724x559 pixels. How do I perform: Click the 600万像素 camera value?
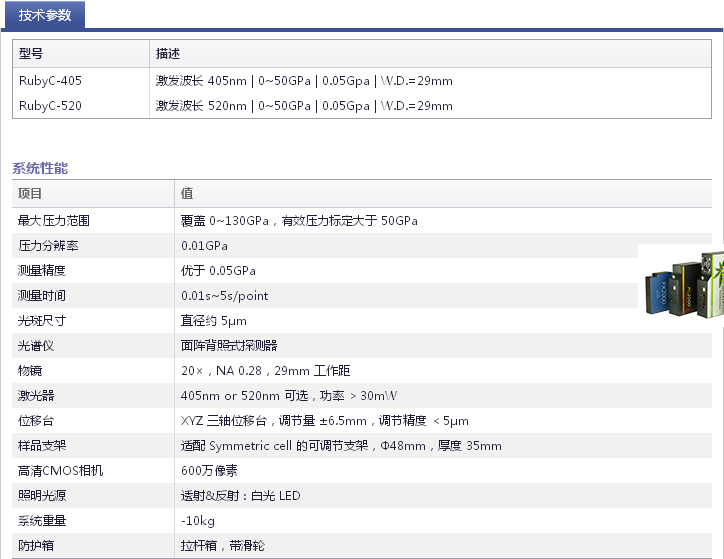coord(209,471)
